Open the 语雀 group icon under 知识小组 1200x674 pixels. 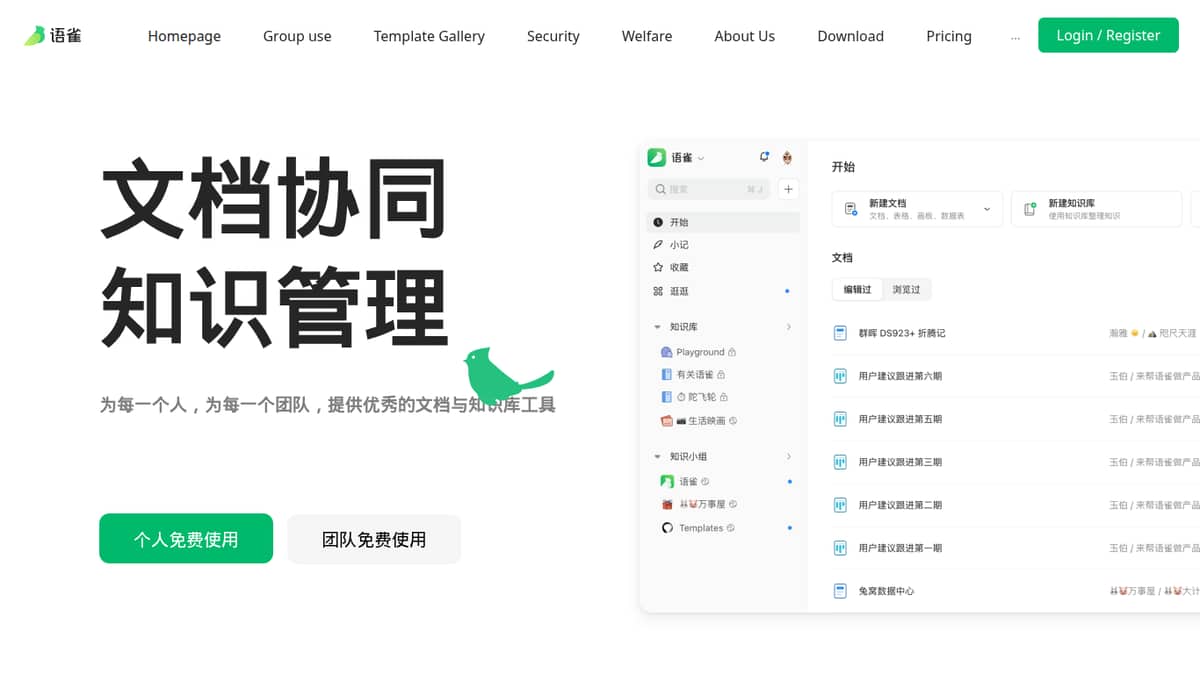pos(667,482)
